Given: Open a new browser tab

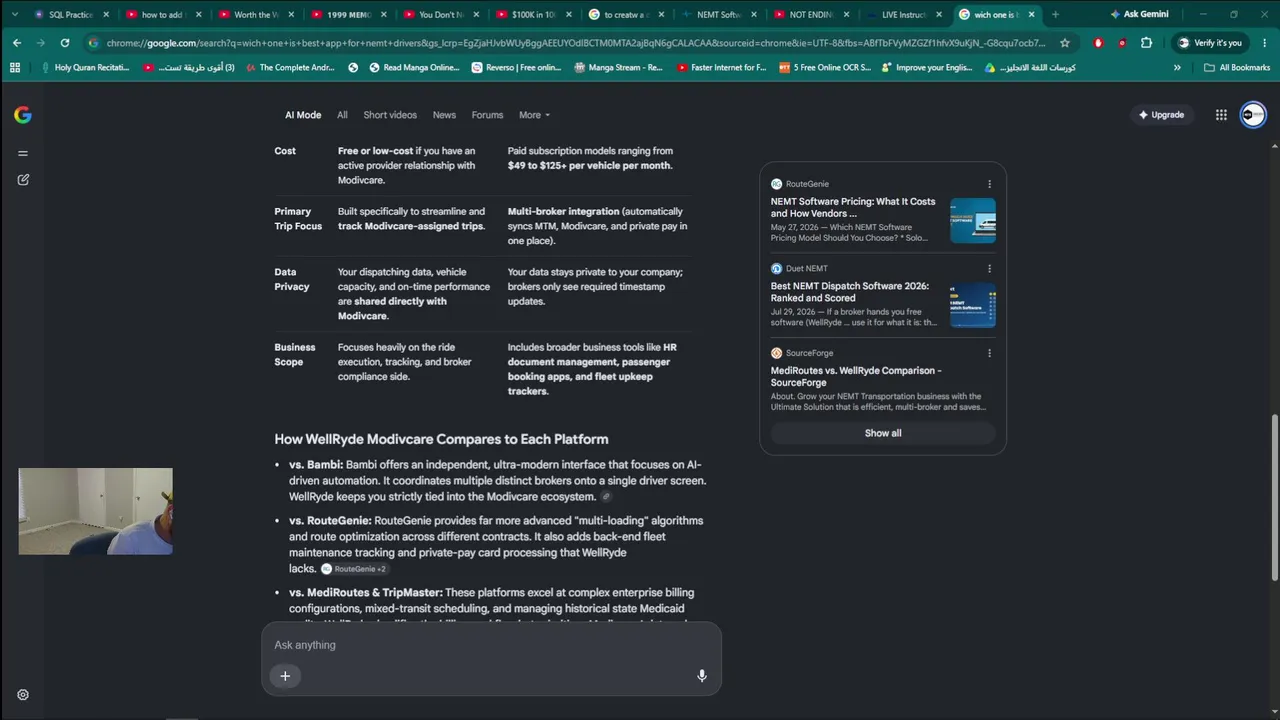Looking at the screenshot, I should (1055, 15).
